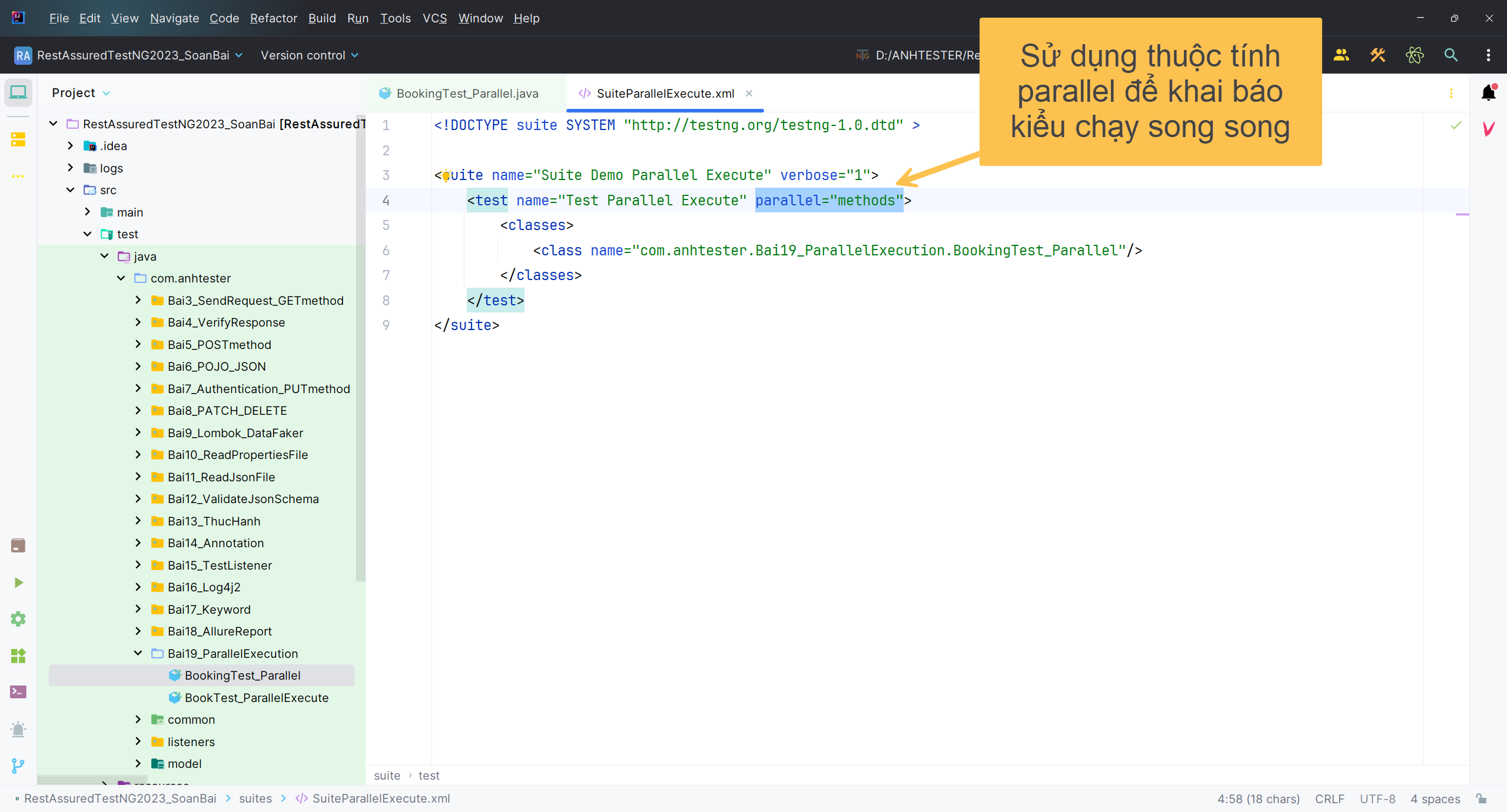Select BookTest_ParallelExecute in project tree
This screenshot has height=812, width=1507.
(x=256, y=698)
